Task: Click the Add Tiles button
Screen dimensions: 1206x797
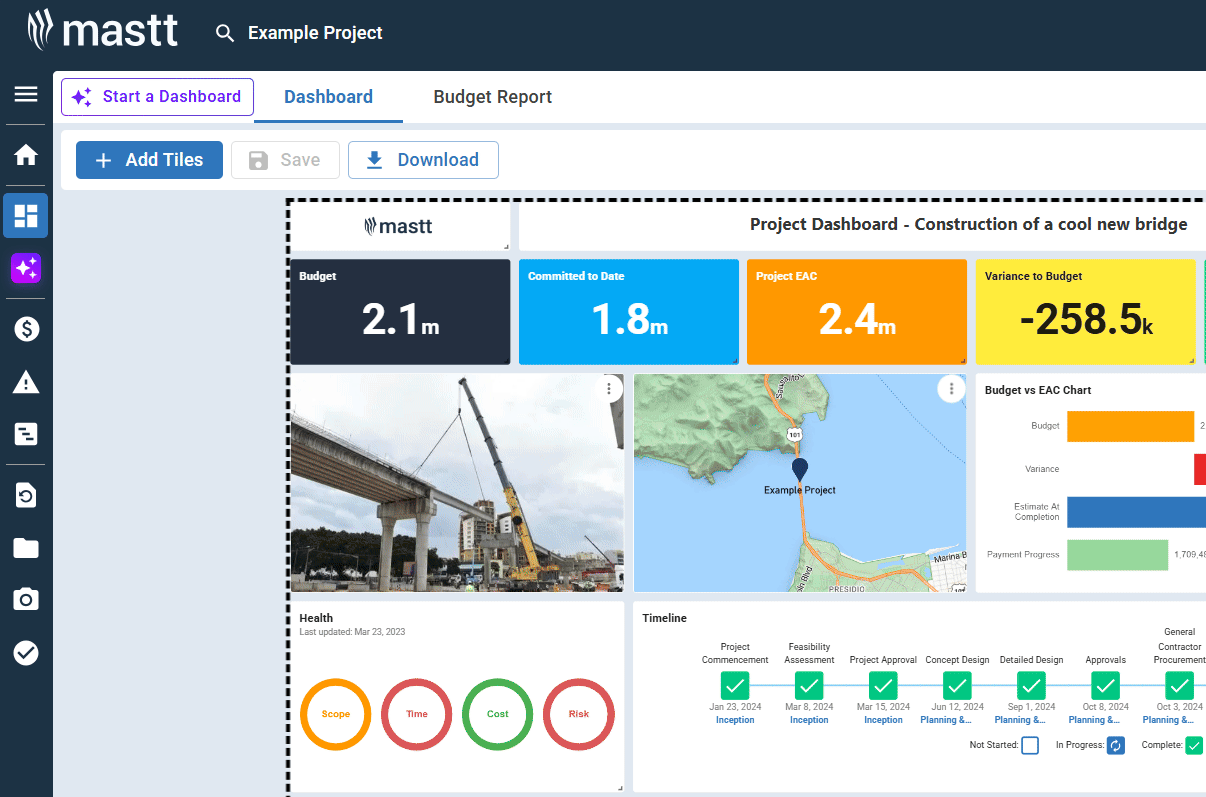Action: (x=149, y=160)
